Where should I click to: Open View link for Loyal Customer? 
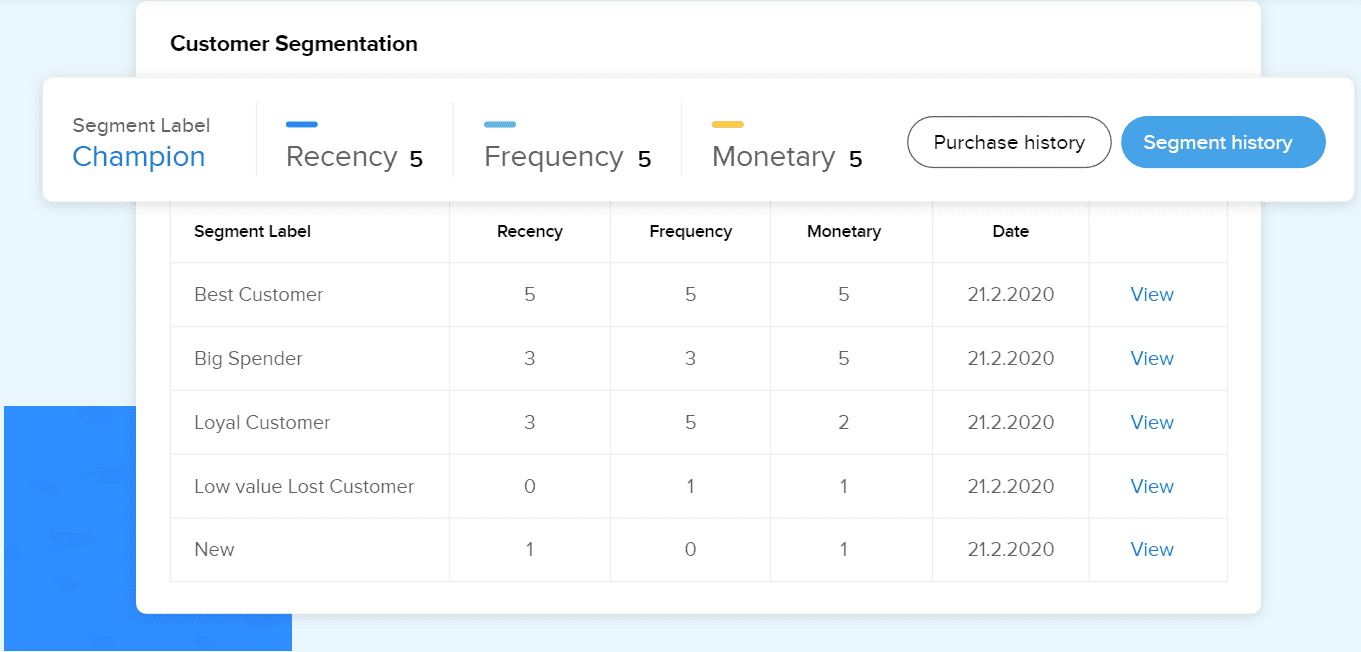tap(1152, 422)
